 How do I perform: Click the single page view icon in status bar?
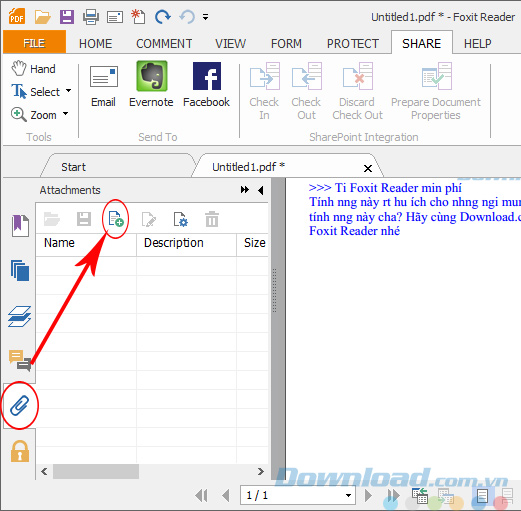click(482, 496)
